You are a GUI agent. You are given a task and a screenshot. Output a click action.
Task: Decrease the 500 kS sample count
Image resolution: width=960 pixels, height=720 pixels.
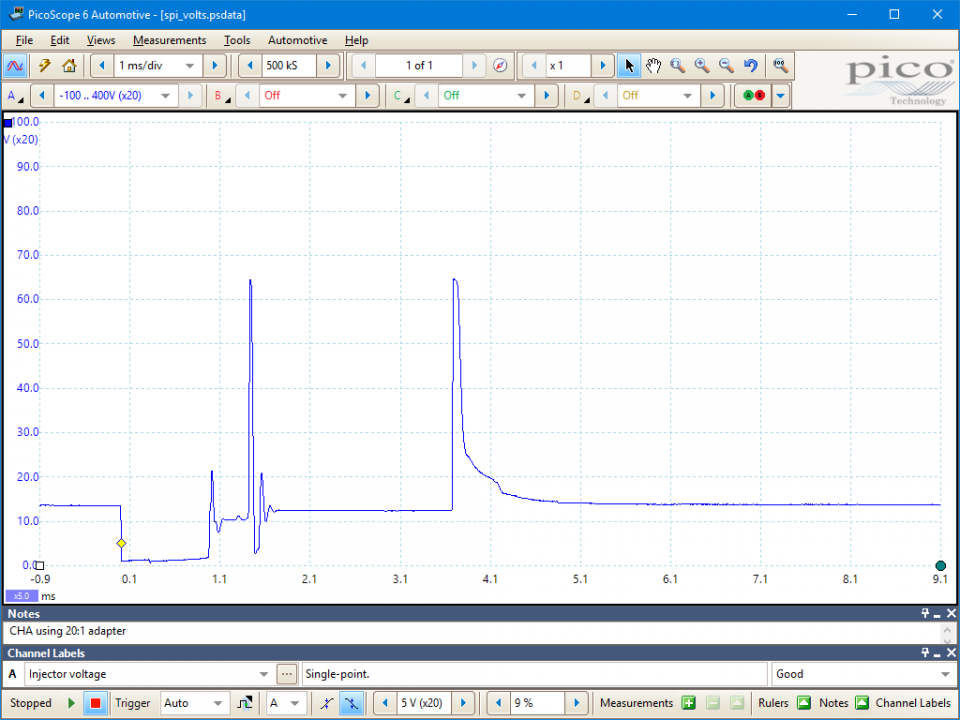(250, 66)
